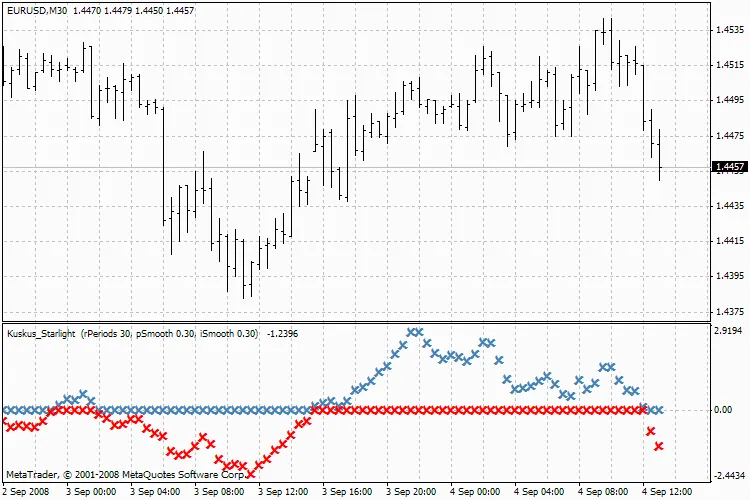Click the 2.9194 indicator scale maximum
This screenshot has width=750, height=500.
[726, 330]
